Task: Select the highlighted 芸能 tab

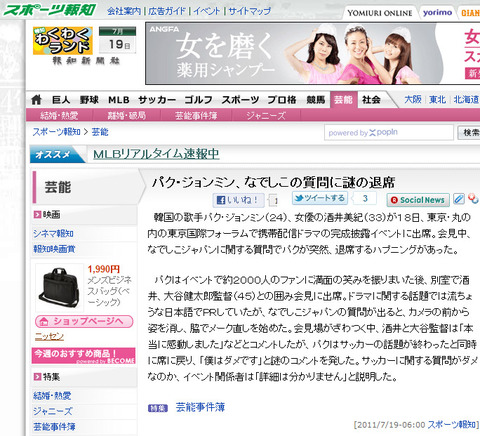Action: (344, 99)
